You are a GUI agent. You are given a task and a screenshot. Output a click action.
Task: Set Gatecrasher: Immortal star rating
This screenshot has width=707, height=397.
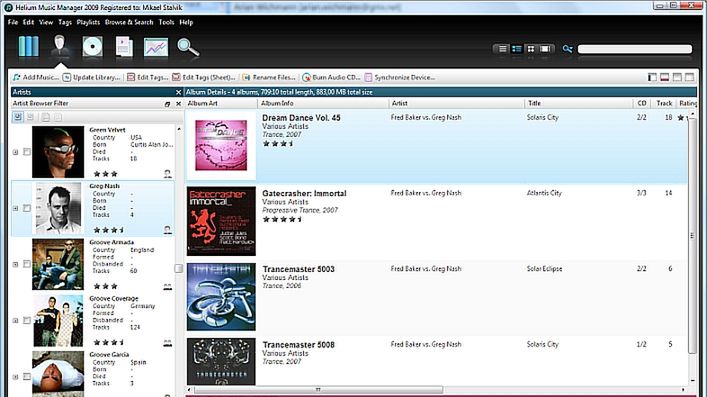282,219
